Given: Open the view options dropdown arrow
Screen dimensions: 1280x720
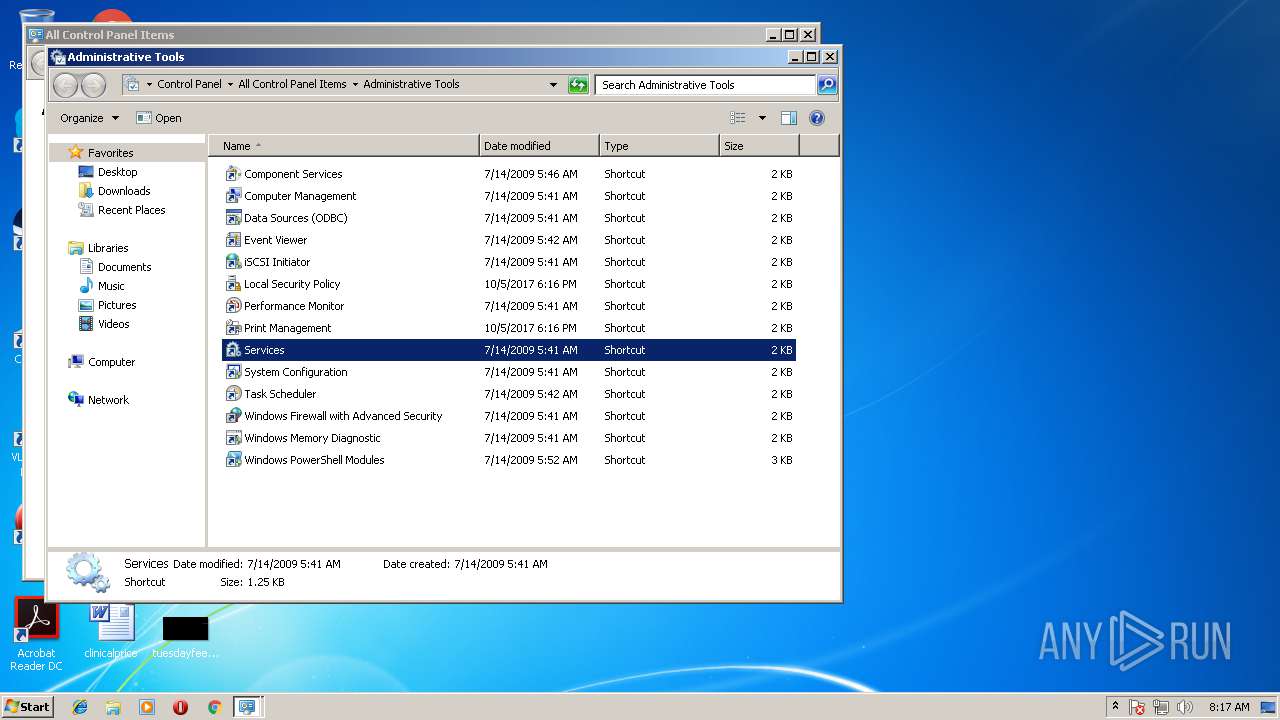Looking at the screenshot, I should coord(762,118).
